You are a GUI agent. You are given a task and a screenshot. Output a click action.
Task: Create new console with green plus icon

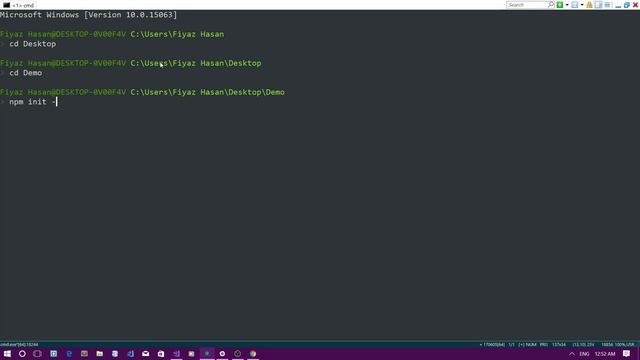pyautogui.click(x=560, y=5)
